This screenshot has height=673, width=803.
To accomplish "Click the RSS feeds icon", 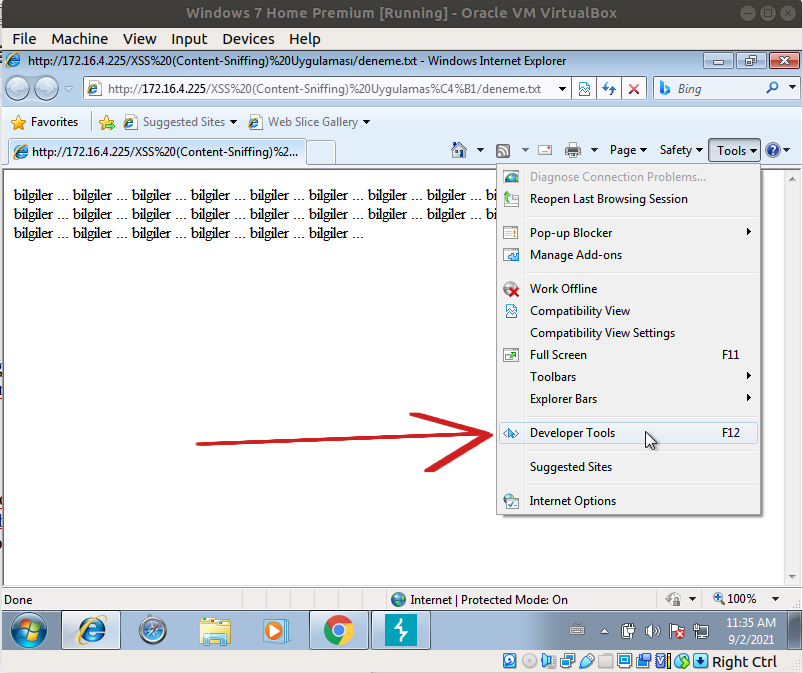I will (x=503, y=151).
